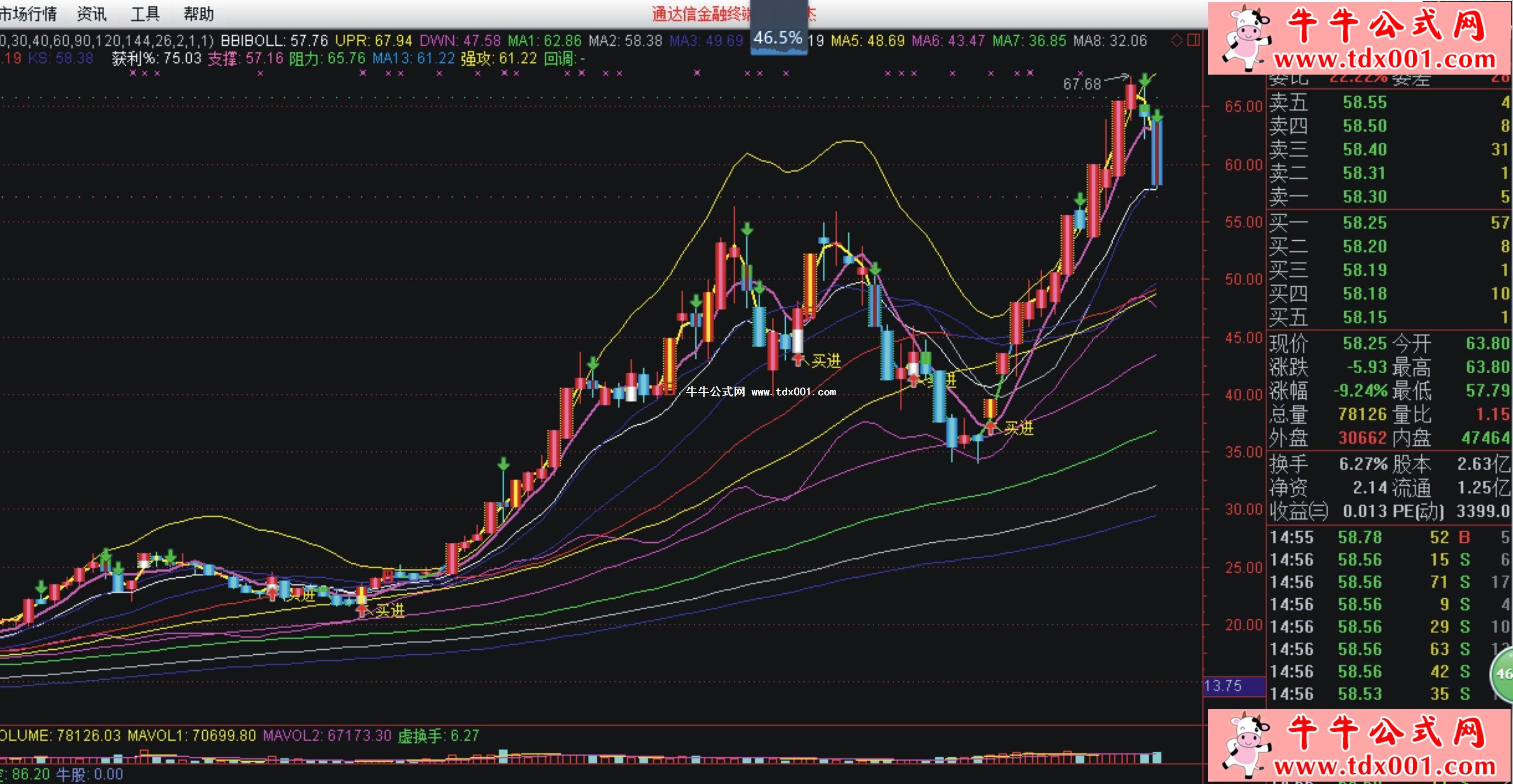This screenshot has width=1513, height=784.
Task: Open the 帮助 menu
Action: tap(199, 13)
